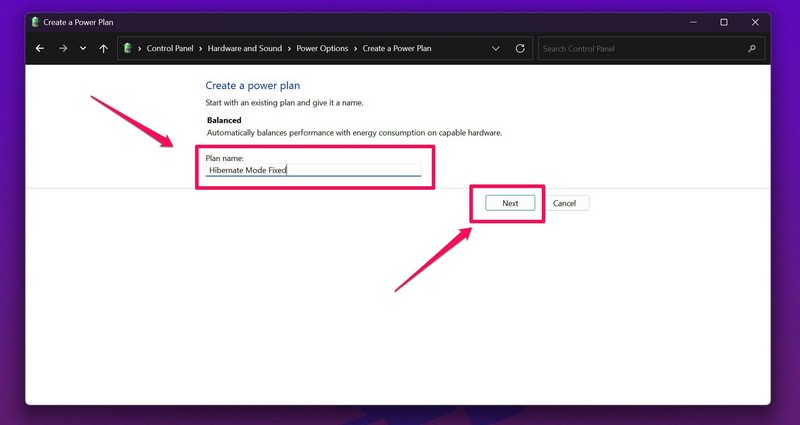Expand the chevron after Hardware and Sound

coord(291,48)
